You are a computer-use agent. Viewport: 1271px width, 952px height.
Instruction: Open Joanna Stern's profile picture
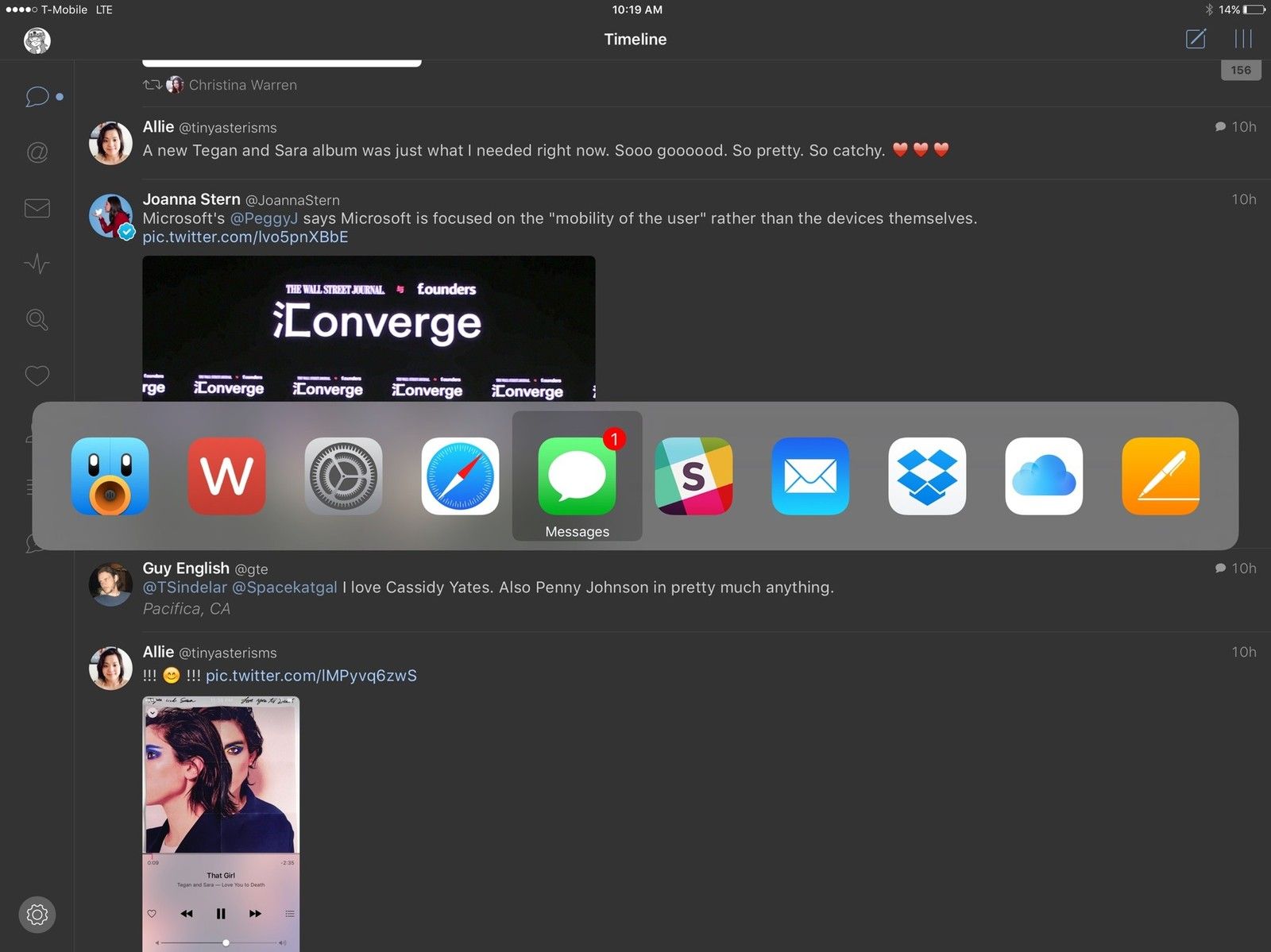(x=110, y=216)
